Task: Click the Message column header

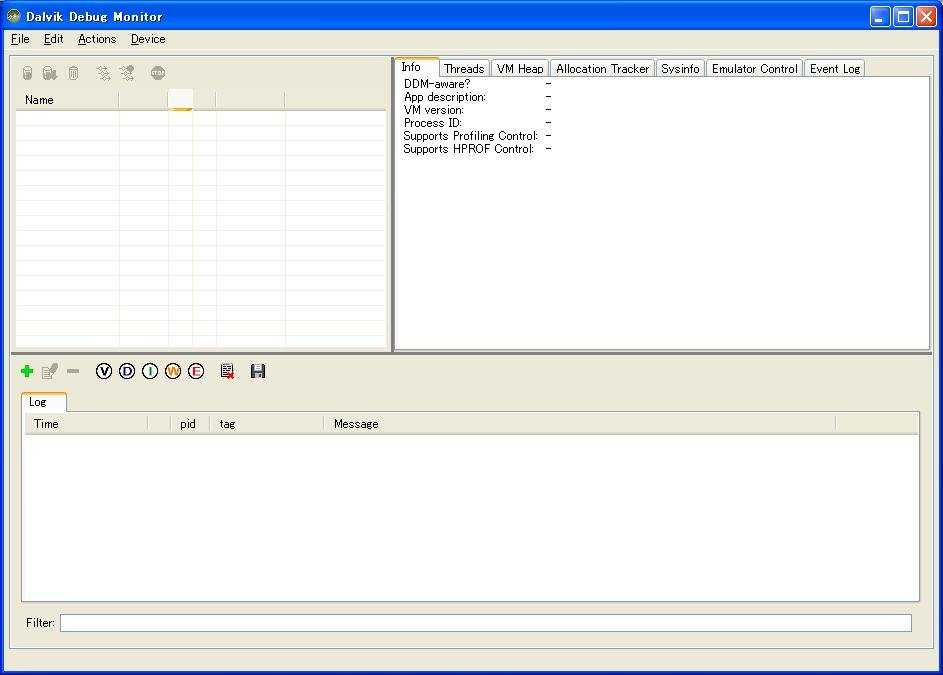Action: (580, 424)
